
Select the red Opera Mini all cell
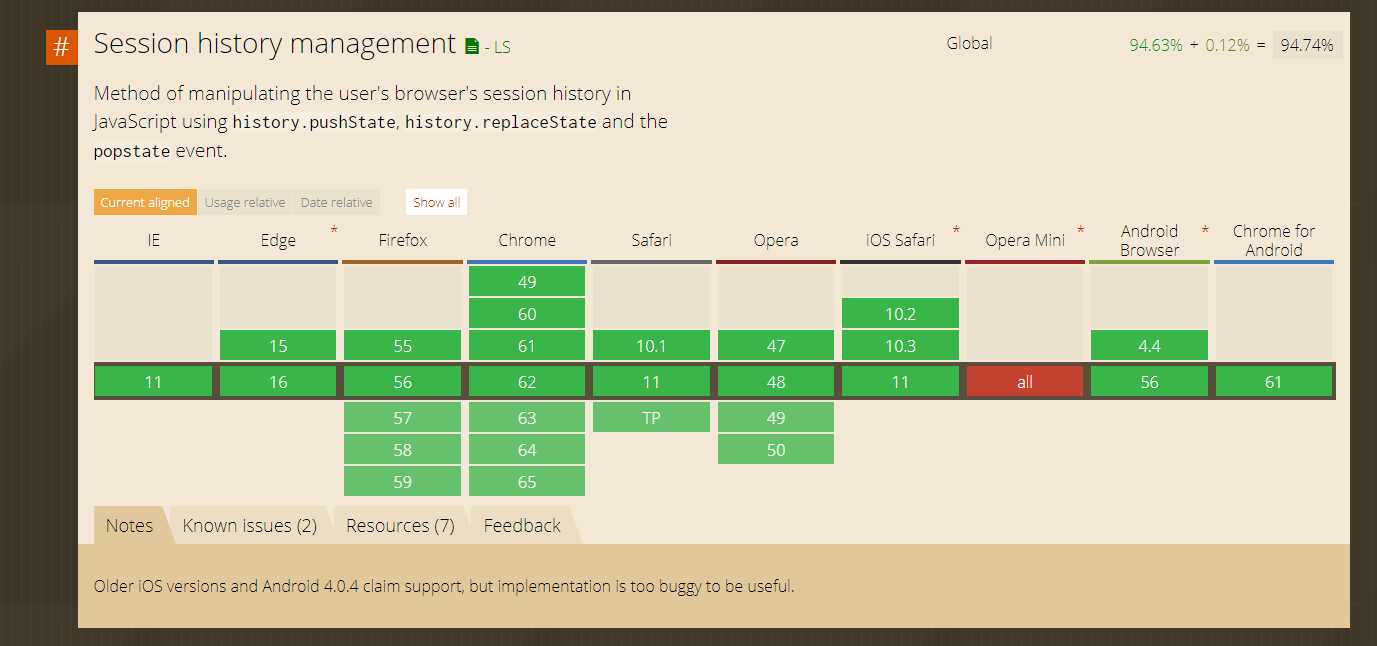1025,382
